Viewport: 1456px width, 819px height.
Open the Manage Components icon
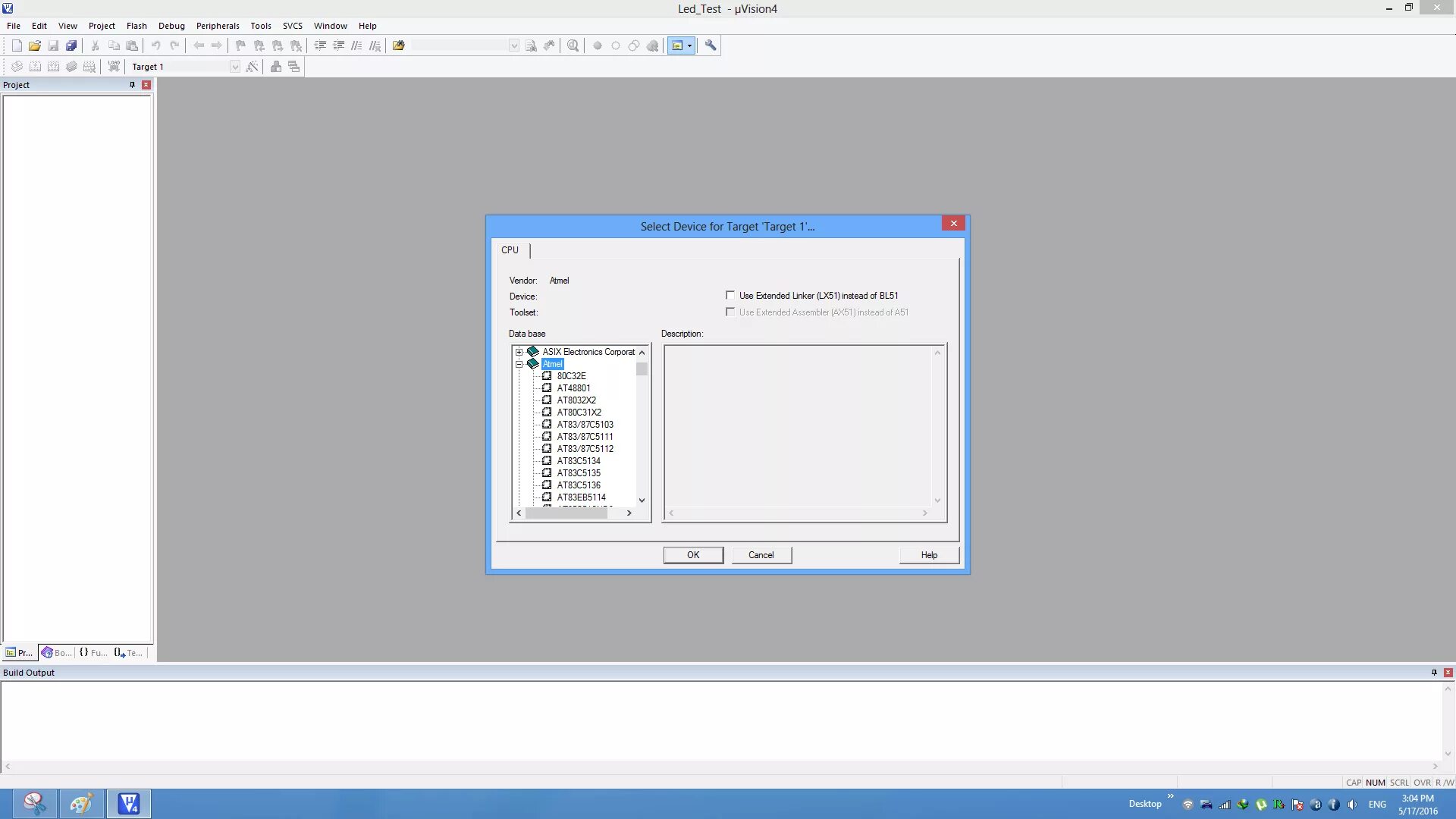click(x=276, y=67)
